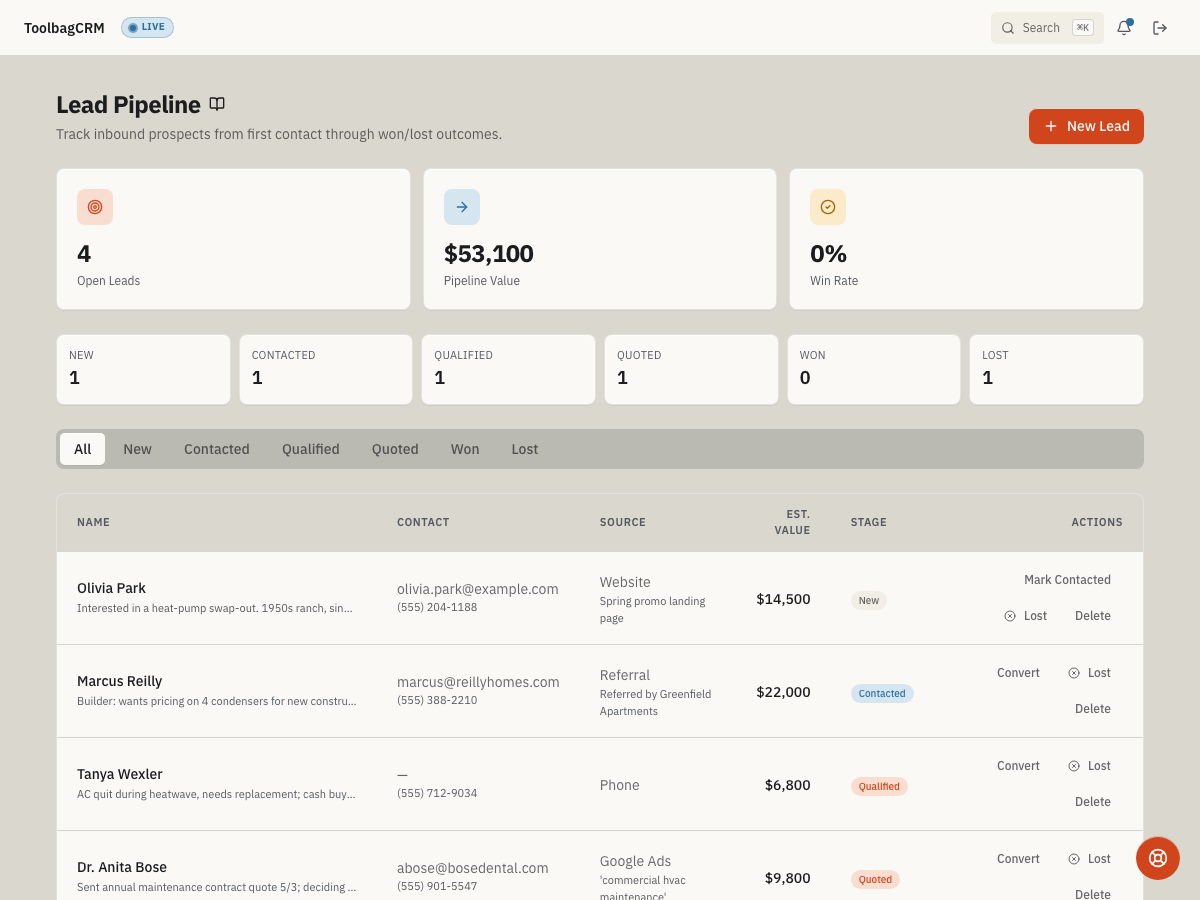This screenshot has height=900, width=1200.
Task: Click the QUOTED stage count card
Action: (691, 369)
